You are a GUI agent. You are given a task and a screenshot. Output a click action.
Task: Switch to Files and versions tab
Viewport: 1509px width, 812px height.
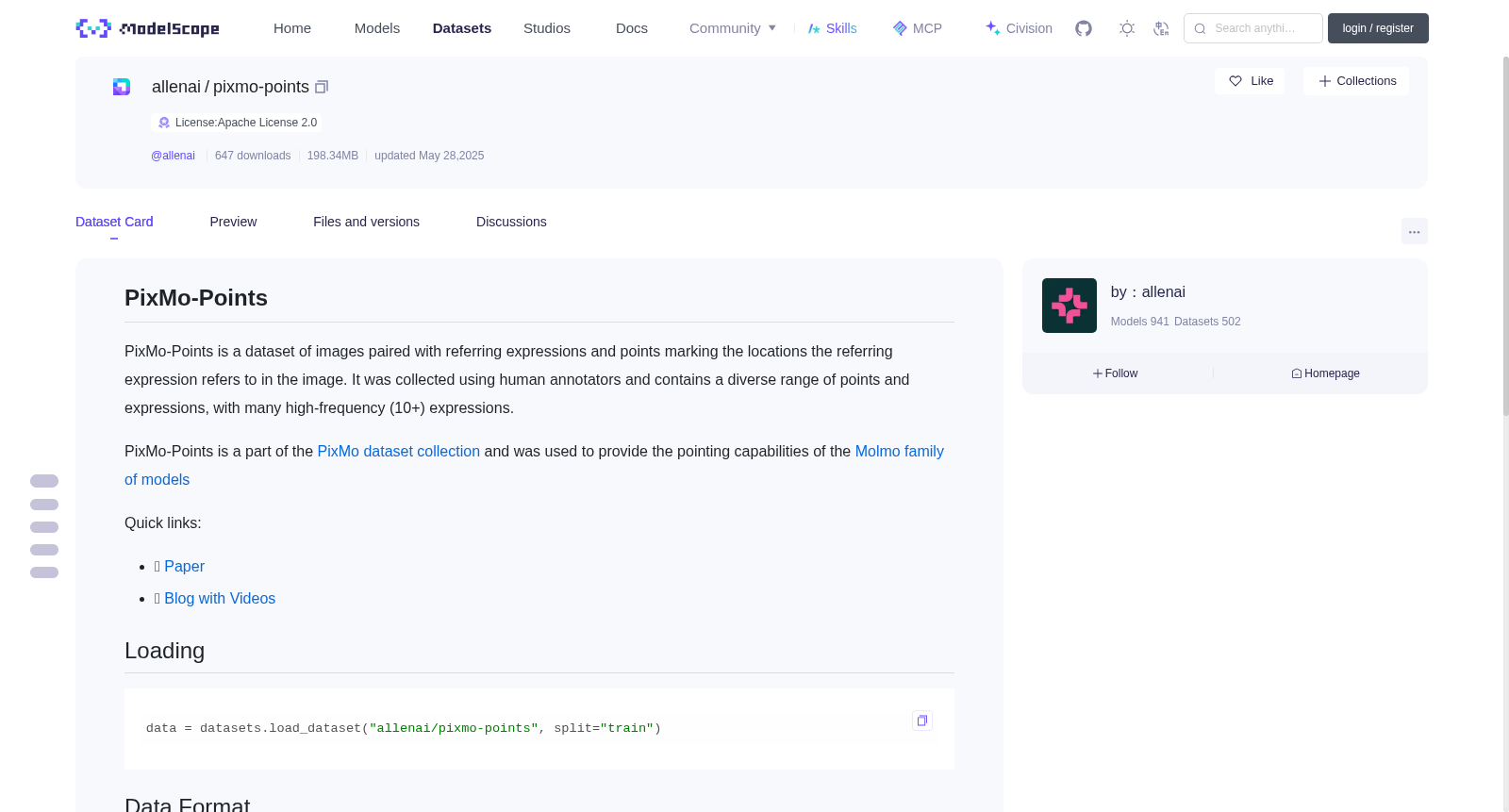(366, 222)
